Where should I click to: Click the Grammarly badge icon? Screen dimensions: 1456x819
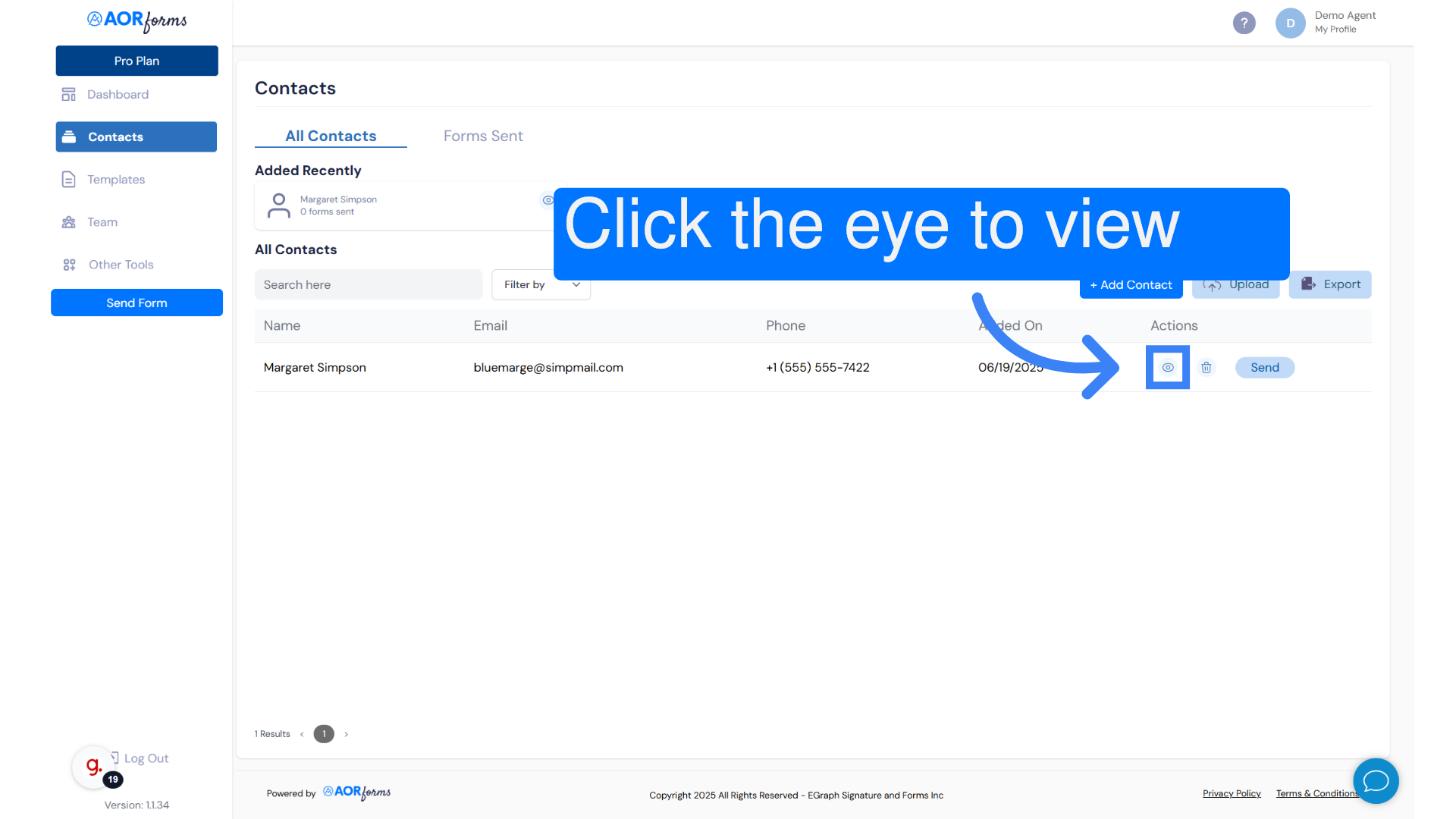tap(93, 766)
